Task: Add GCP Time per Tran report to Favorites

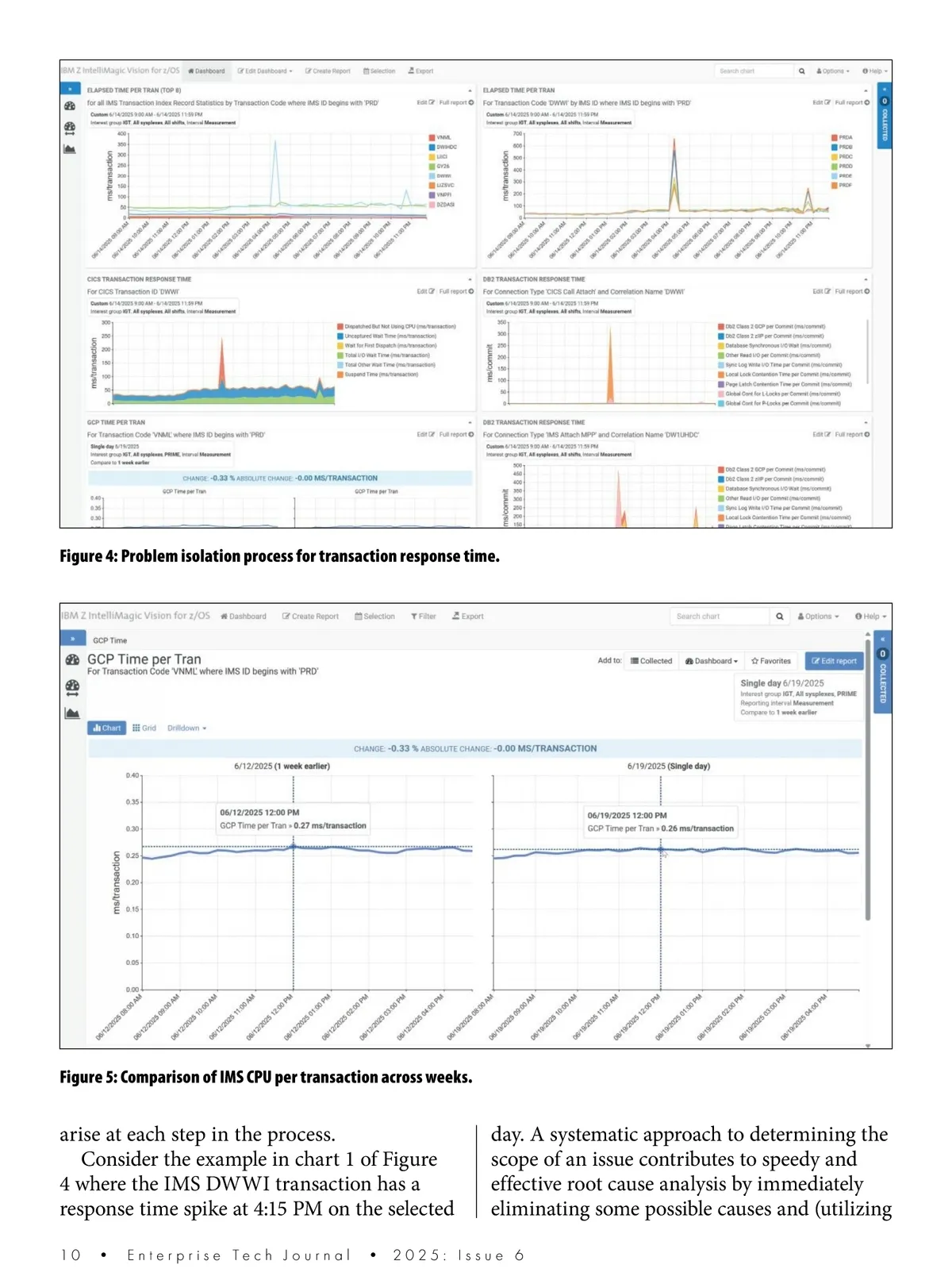Action: click(x=770, y=661)
